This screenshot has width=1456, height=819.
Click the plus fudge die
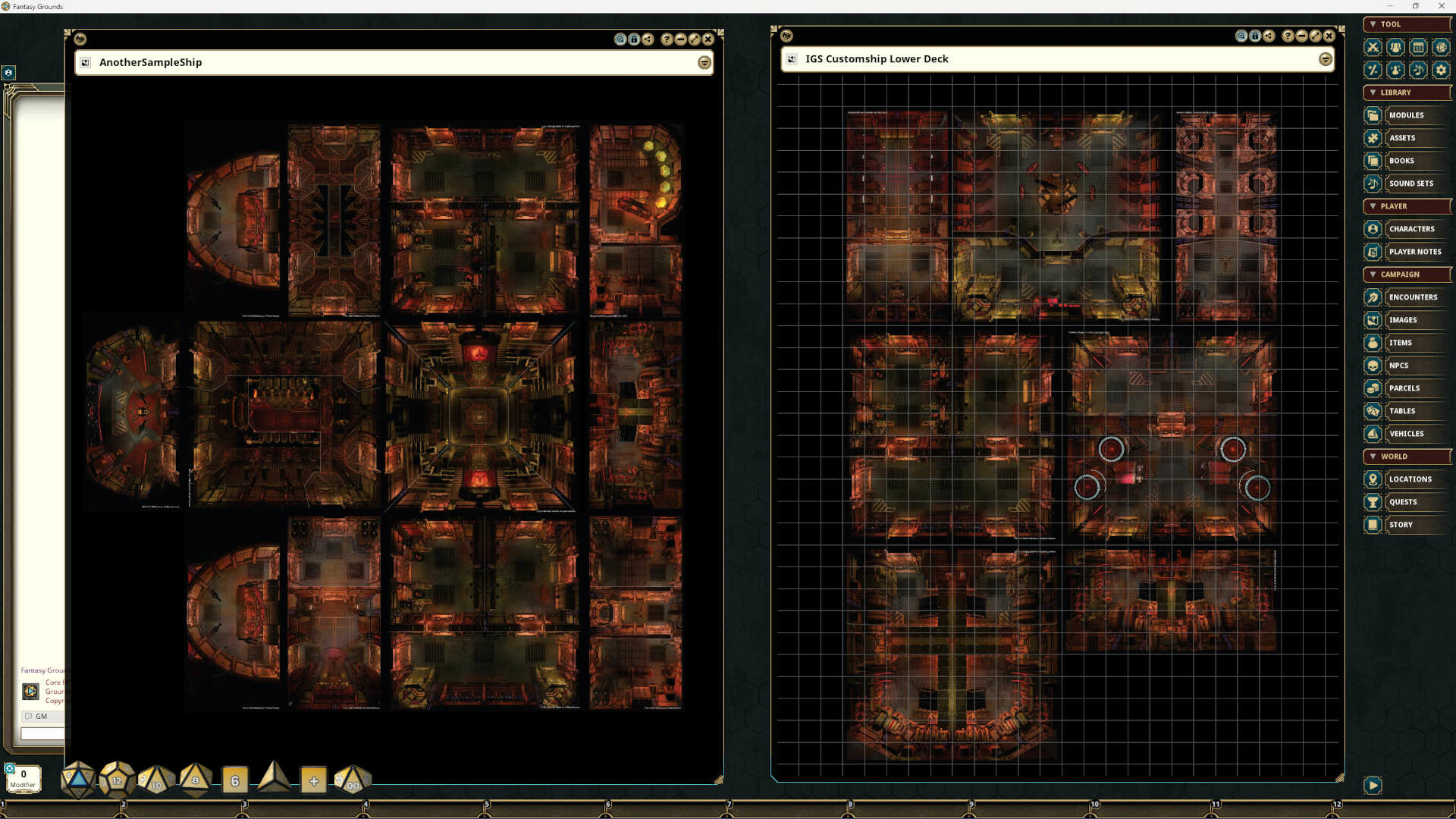(x=314, y=780)
